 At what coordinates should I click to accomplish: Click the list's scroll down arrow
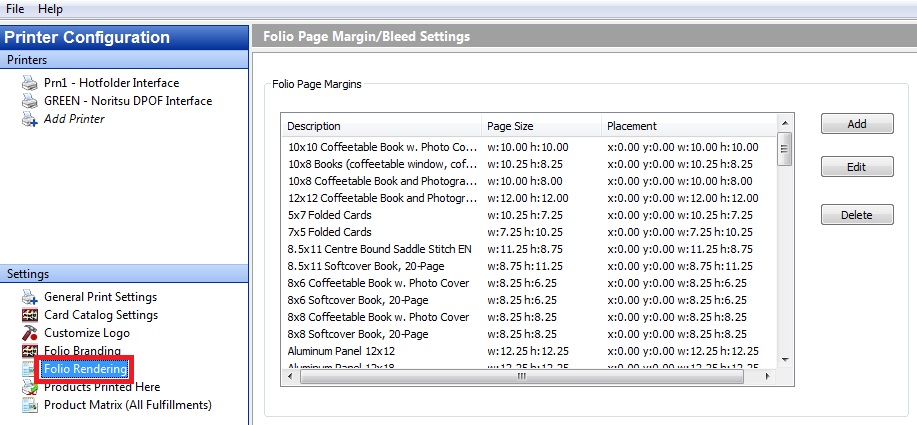tap(785, 360)
